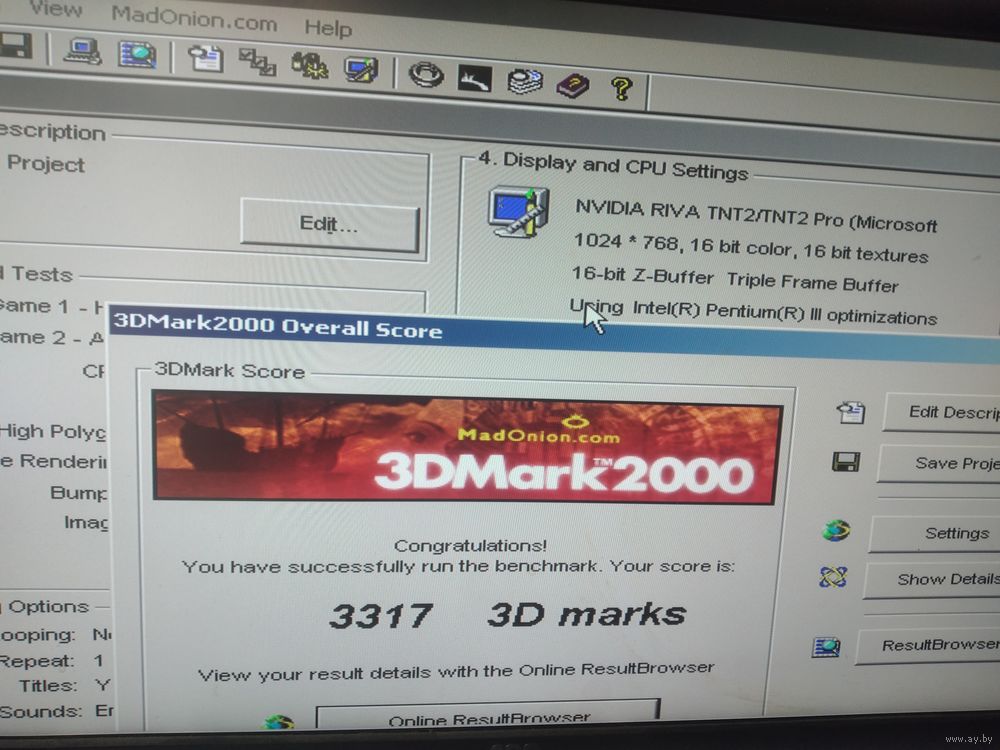Click the purple help book toolbar icon
The image size is (1000, 750).
(573, 85)
